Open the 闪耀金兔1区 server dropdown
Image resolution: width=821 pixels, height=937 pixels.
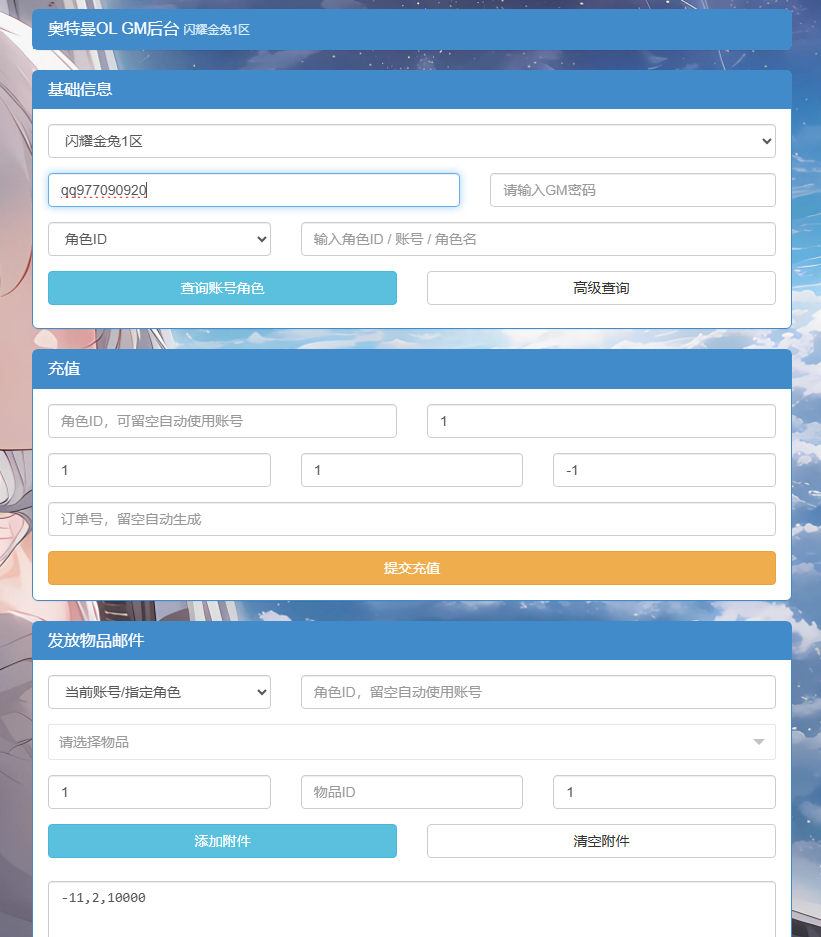(x=412, y=141)
